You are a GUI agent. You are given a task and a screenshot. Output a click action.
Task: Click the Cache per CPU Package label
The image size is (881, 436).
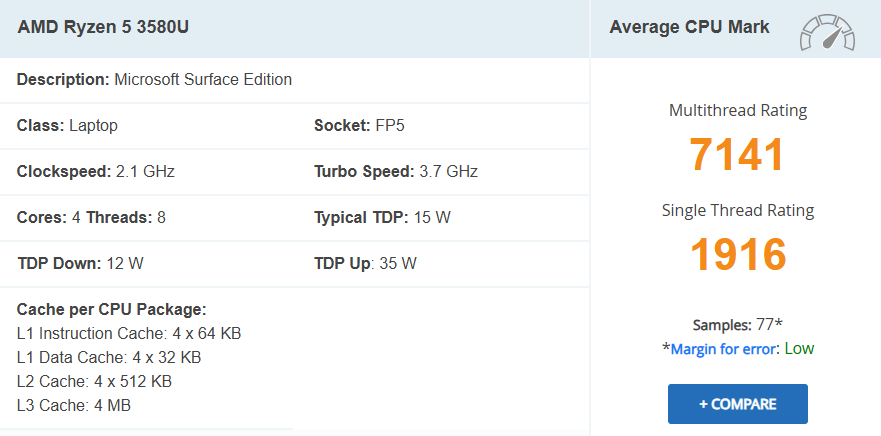coord(111,309)
